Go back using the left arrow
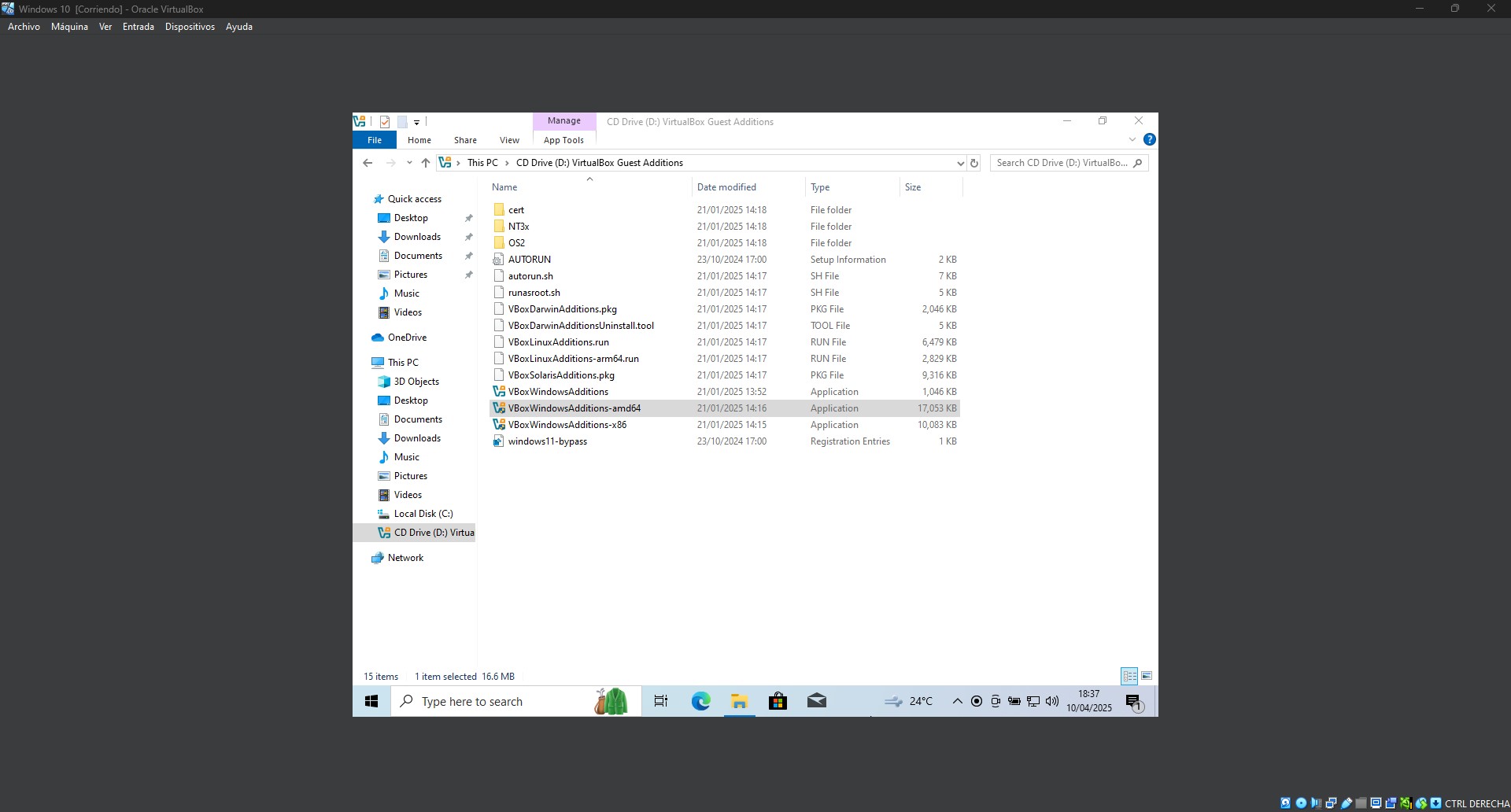This screenshot has width=1511, height=812. pos(368,163)
